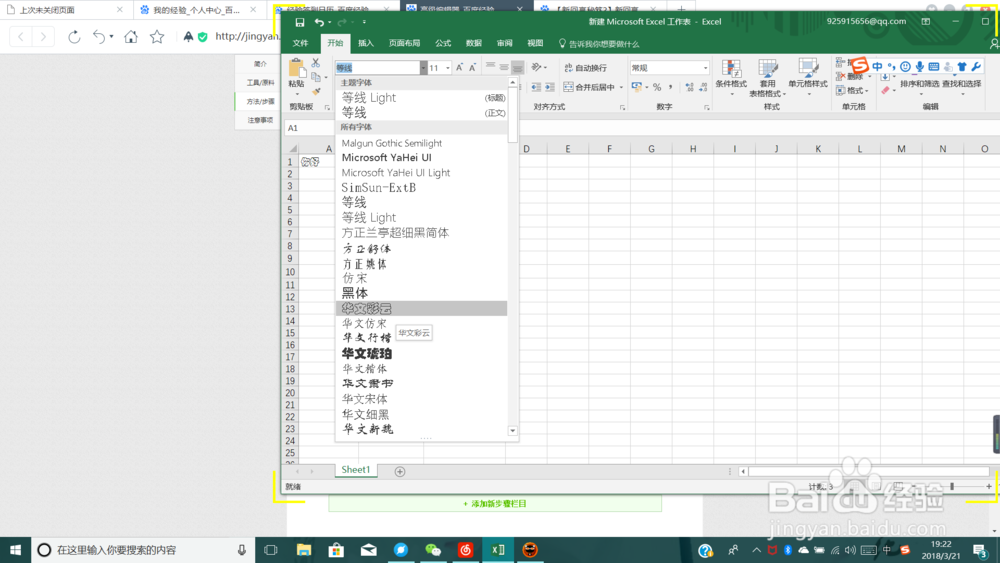This screenshot has height=563, width=1000.
Task: Select font 黑体 in list
Action: 422,293
